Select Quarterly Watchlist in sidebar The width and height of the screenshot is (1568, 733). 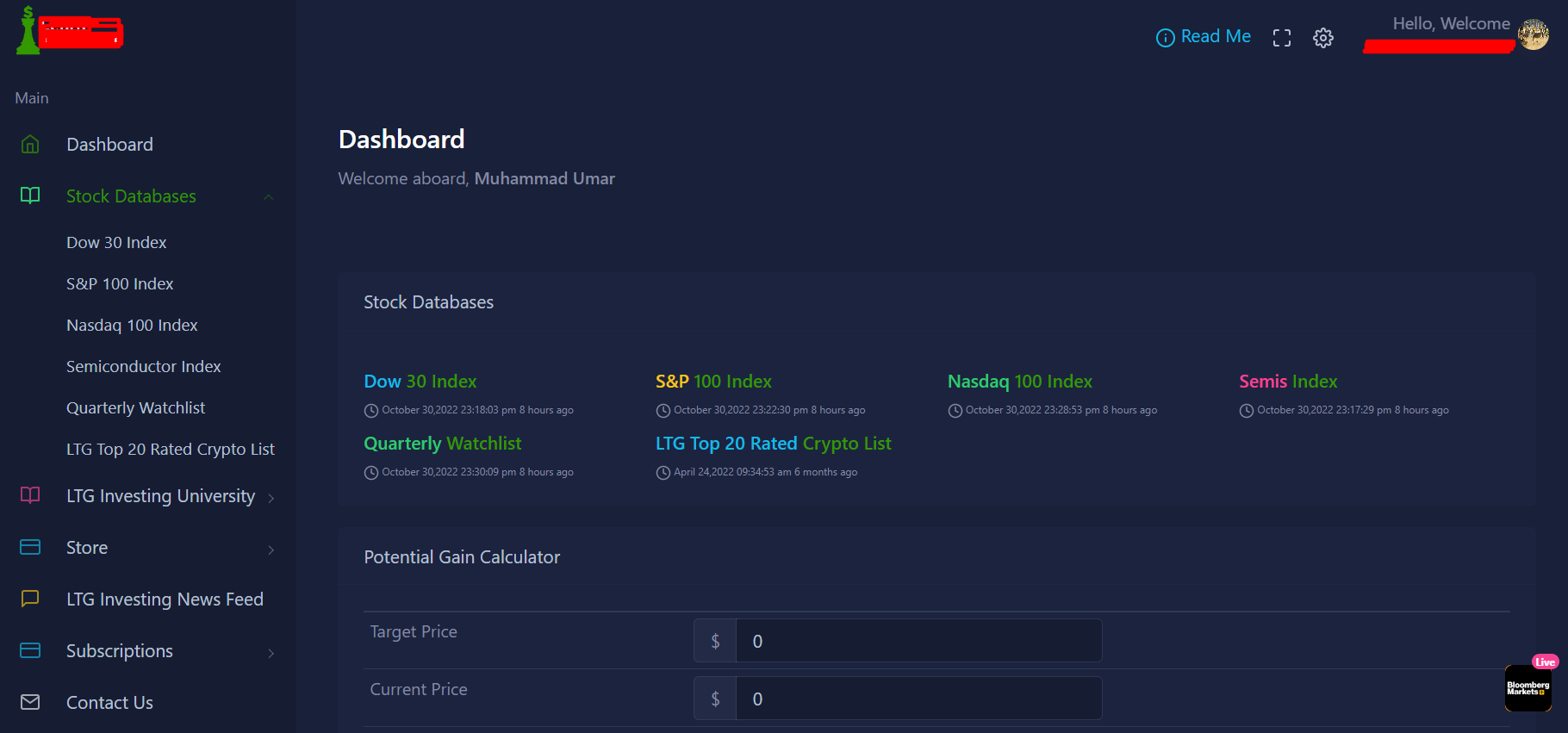(135, 408)
